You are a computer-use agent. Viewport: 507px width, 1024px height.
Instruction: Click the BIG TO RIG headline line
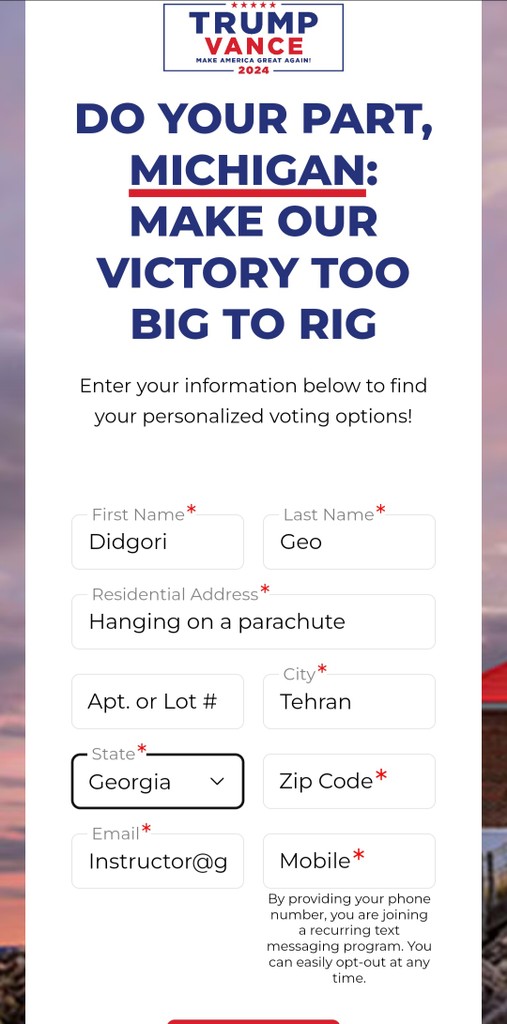[x=254, y=323]
